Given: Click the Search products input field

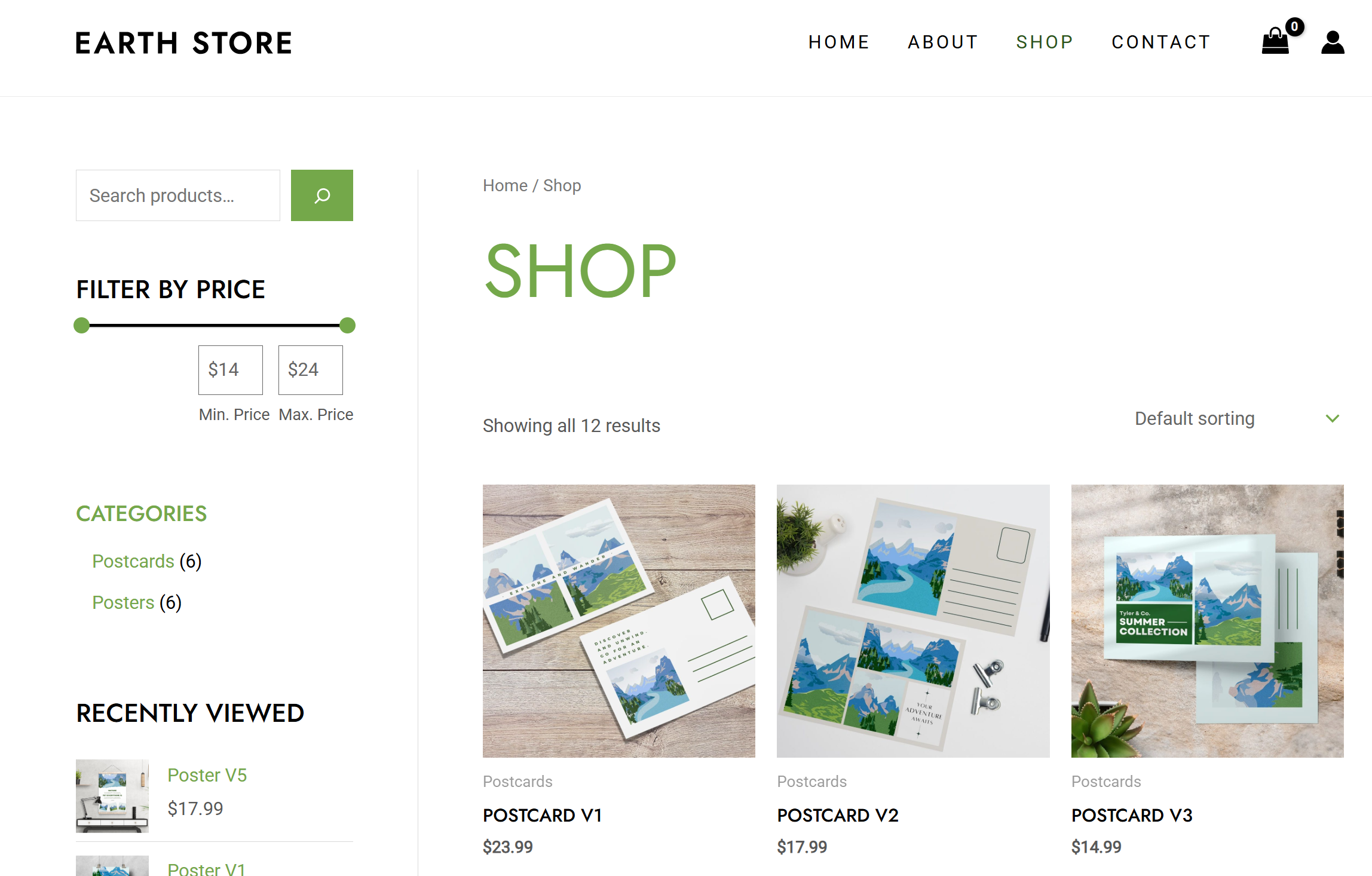Looking at the screenshot, I should [178, 195].
